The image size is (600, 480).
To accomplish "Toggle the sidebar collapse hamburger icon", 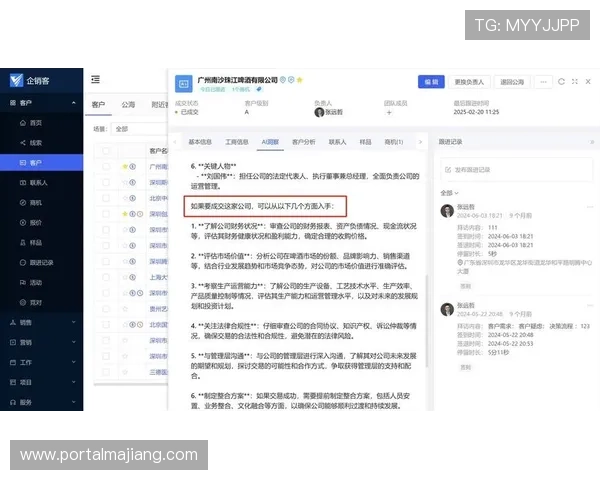I will tap(95, 79).
